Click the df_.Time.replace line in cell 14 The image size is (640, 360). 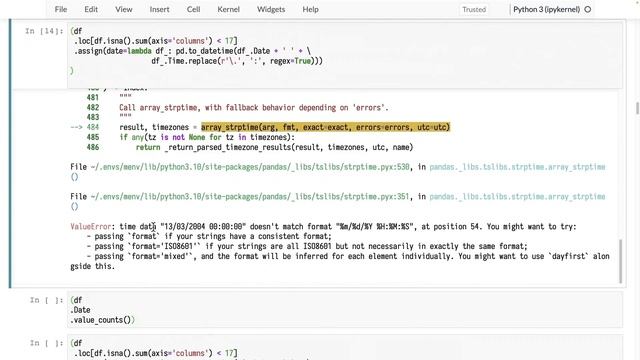pyautogui.click(x=237, y=61)
